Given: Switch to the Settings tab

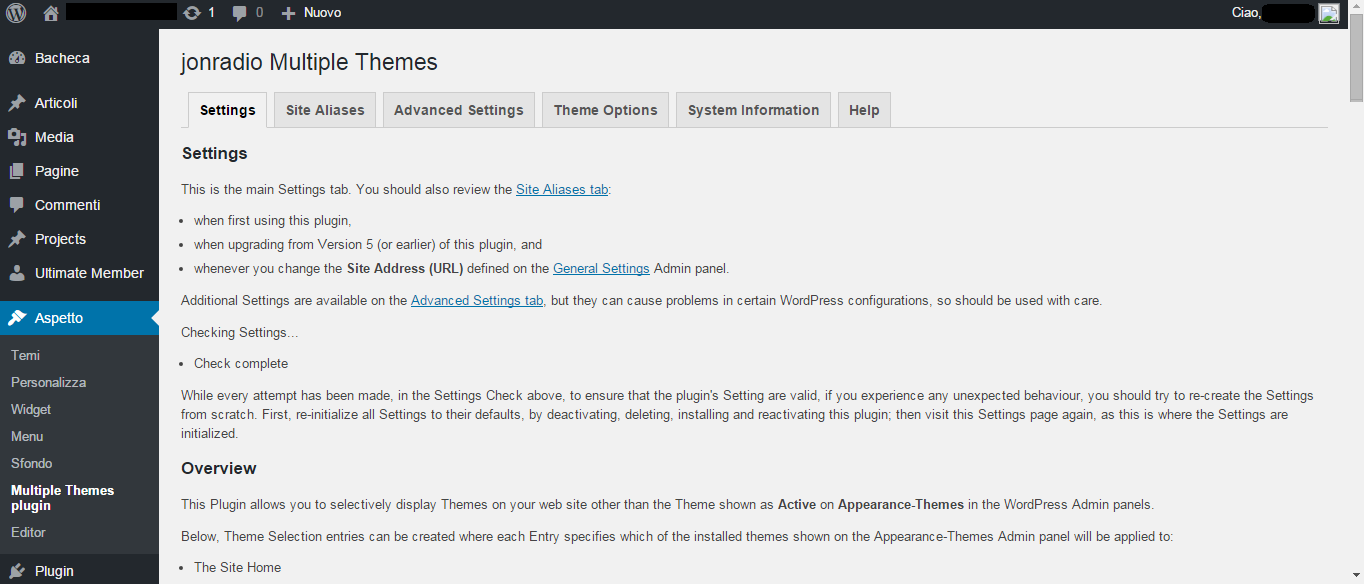Looking at the screenshot, I should coord(228,110).
